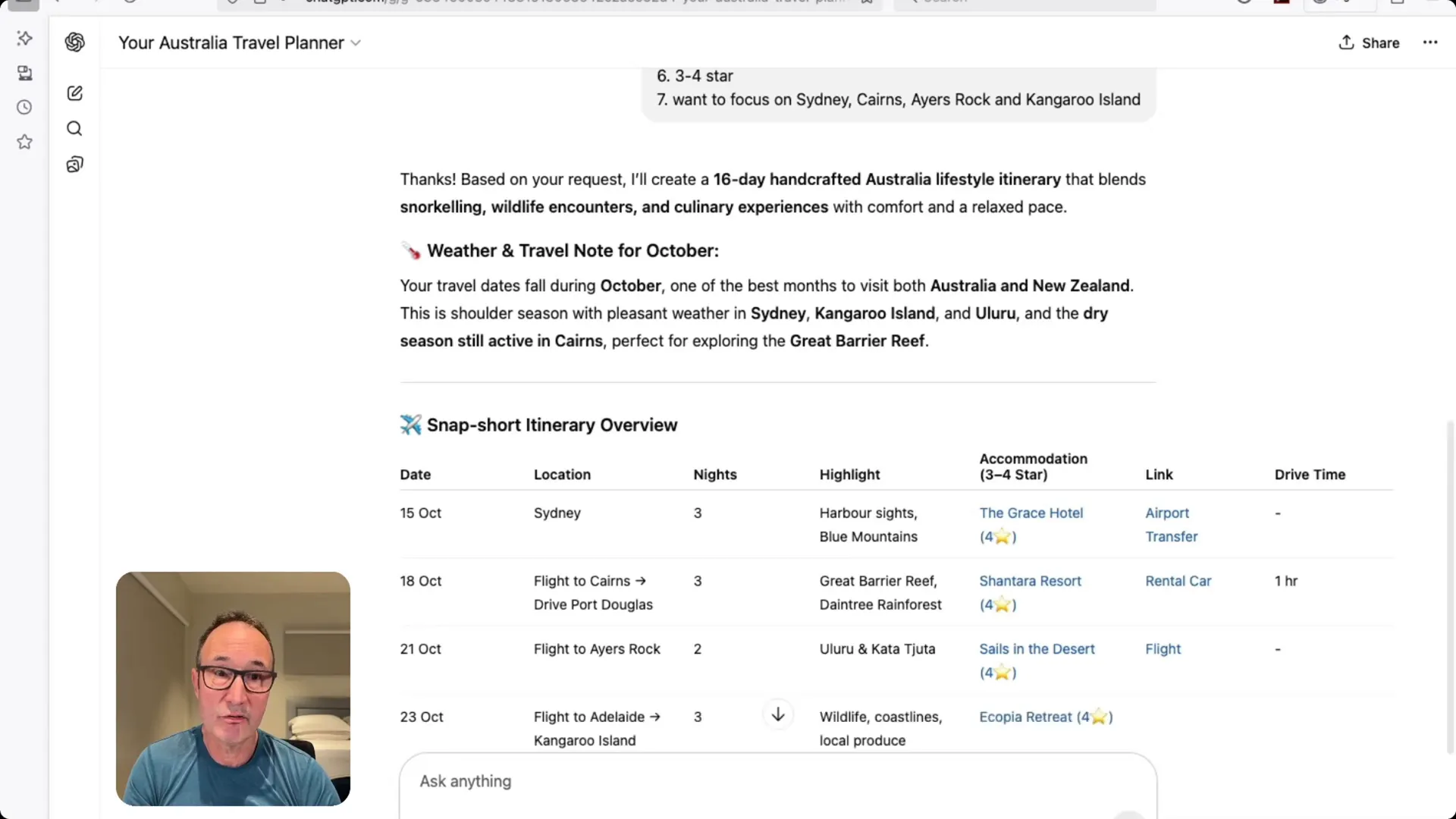Open bookmarks star icon in browser sidebar

tap(25, 142)
